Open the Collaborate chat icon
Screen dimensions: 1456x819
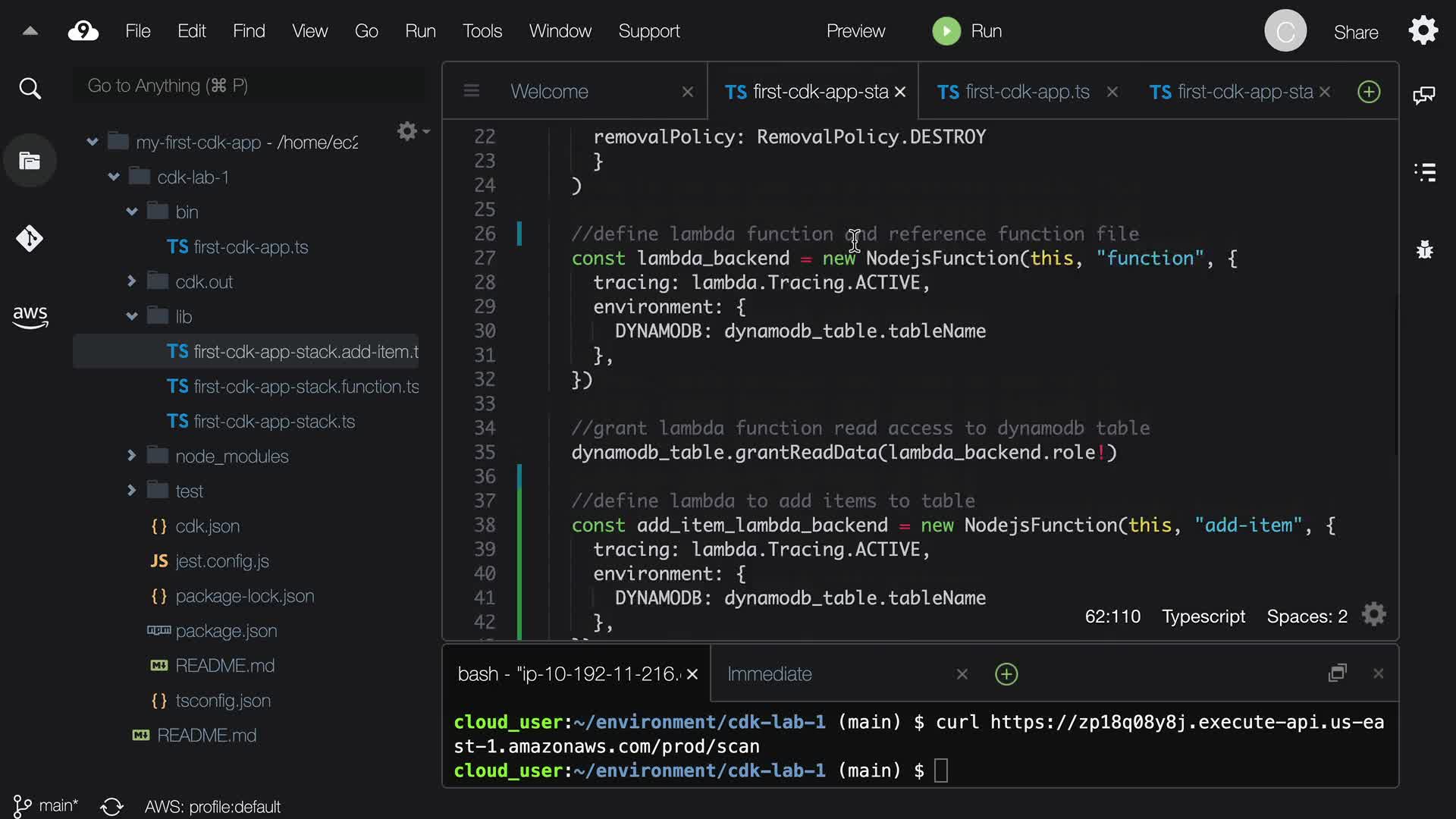[x=1423, y=95]
